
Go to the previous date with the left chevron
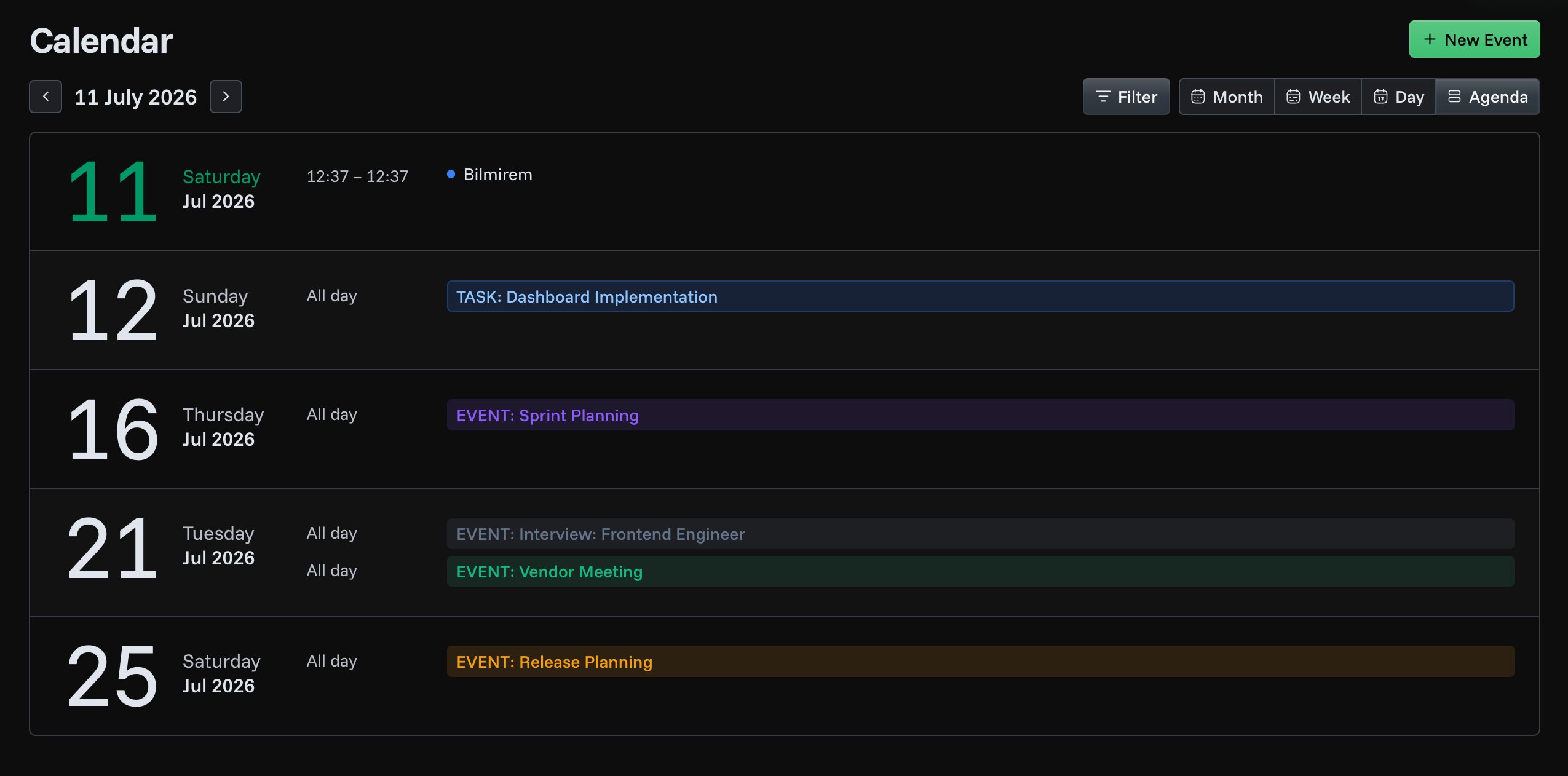pos(46,97)
